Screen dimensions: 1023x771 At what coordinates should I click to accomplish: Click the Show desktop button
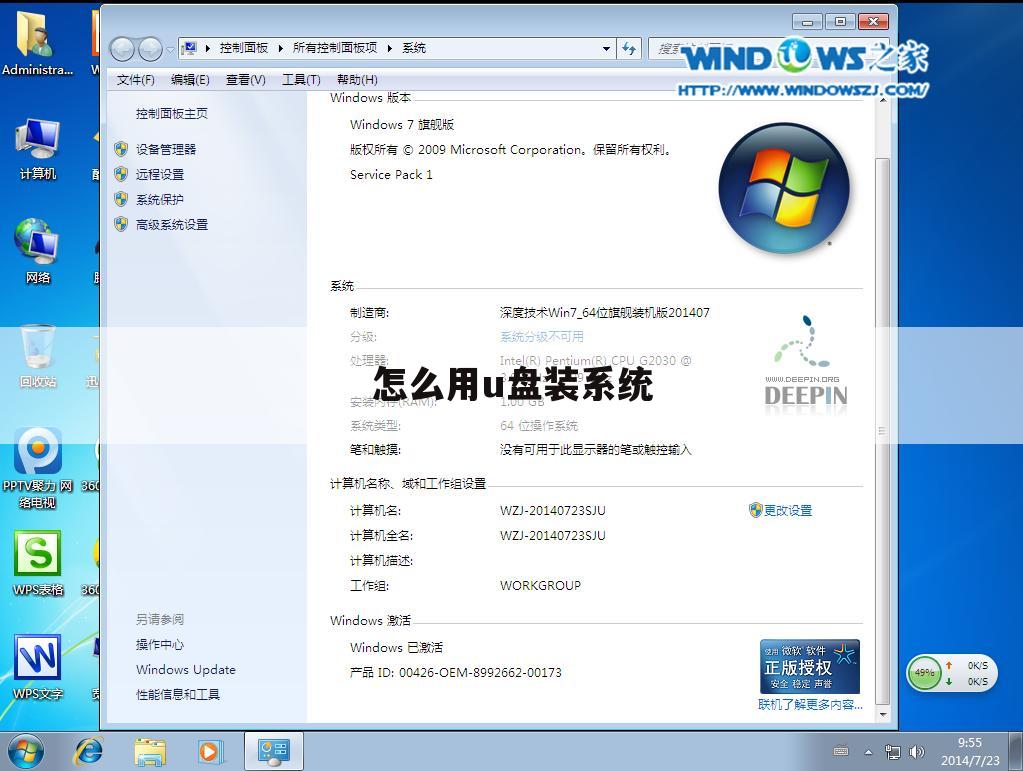click(1016, 751)
